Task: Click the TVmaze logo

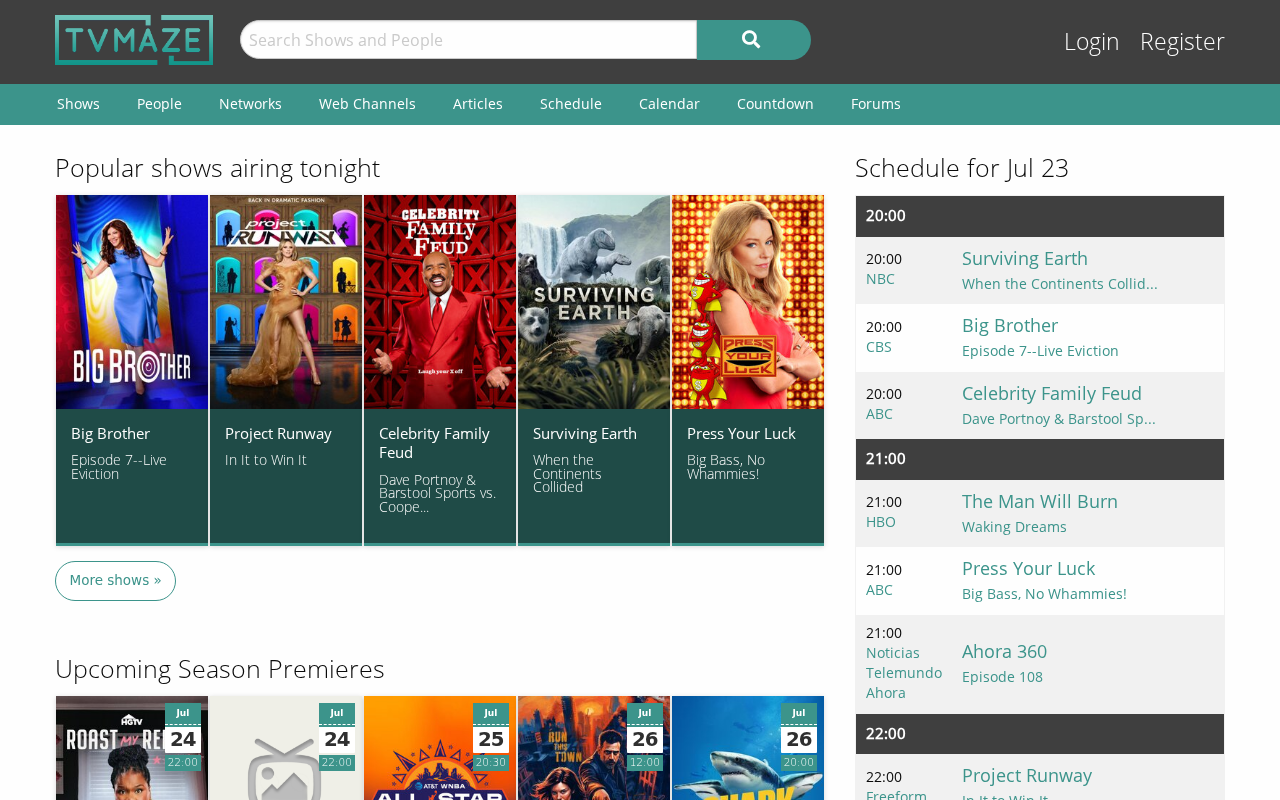Action: [134, 40]
